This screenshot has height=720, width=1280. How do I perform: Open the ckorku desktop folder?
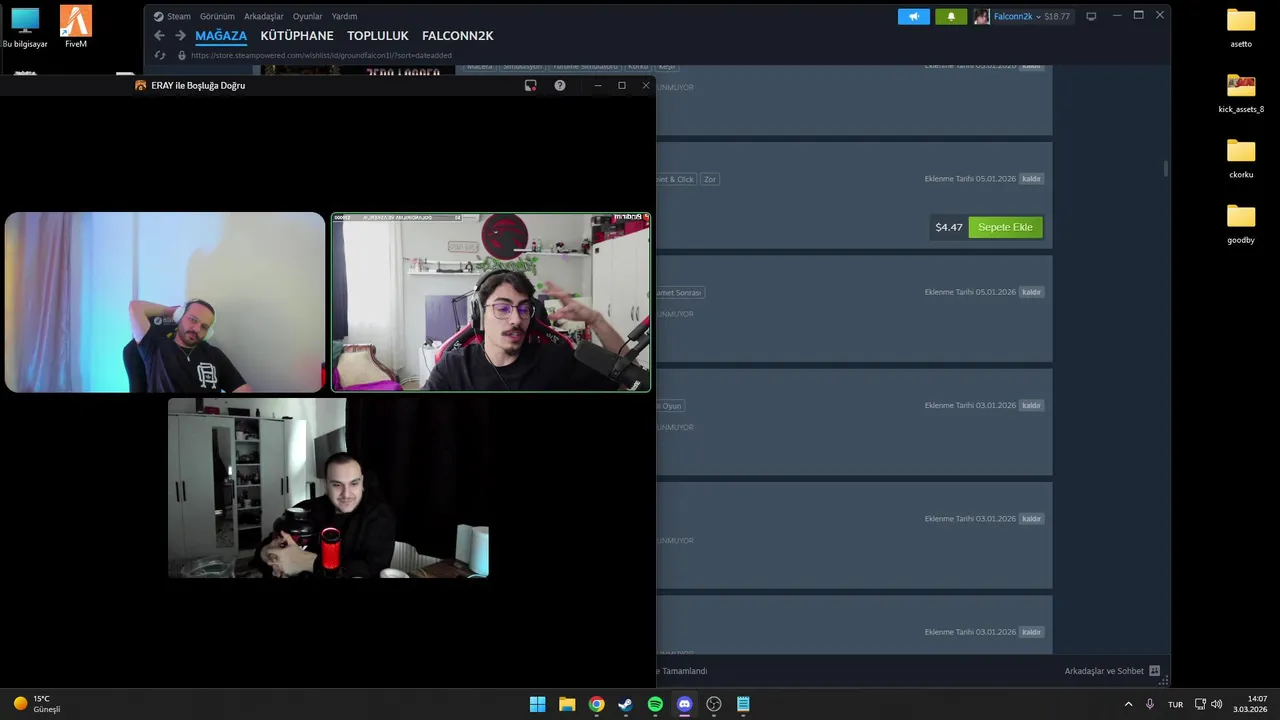(x=1241, y=158)
